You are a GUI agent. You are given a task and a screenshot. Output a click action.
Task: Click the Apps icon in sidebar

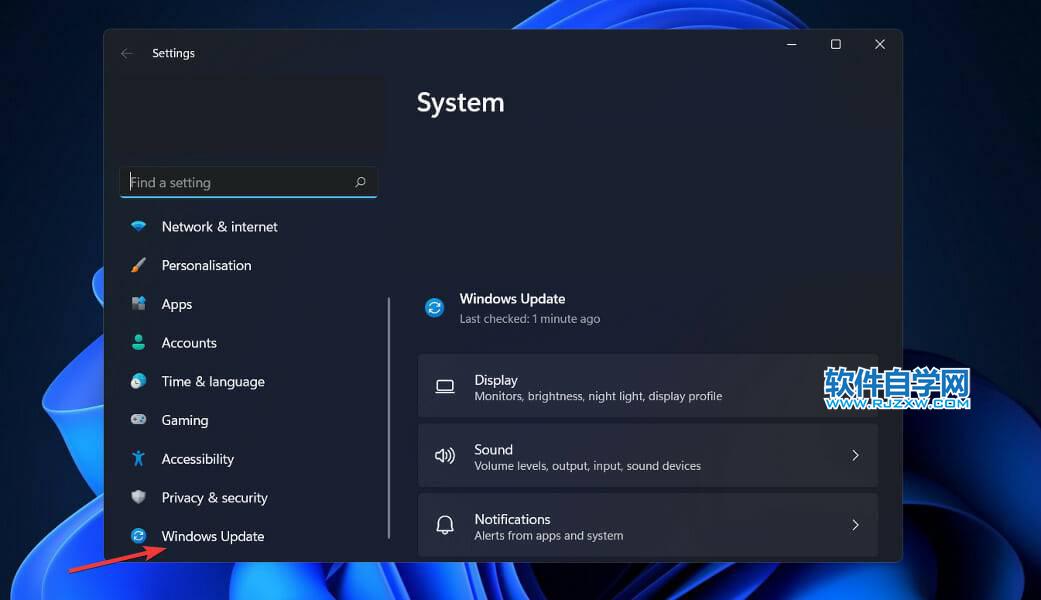coord(138,304)
